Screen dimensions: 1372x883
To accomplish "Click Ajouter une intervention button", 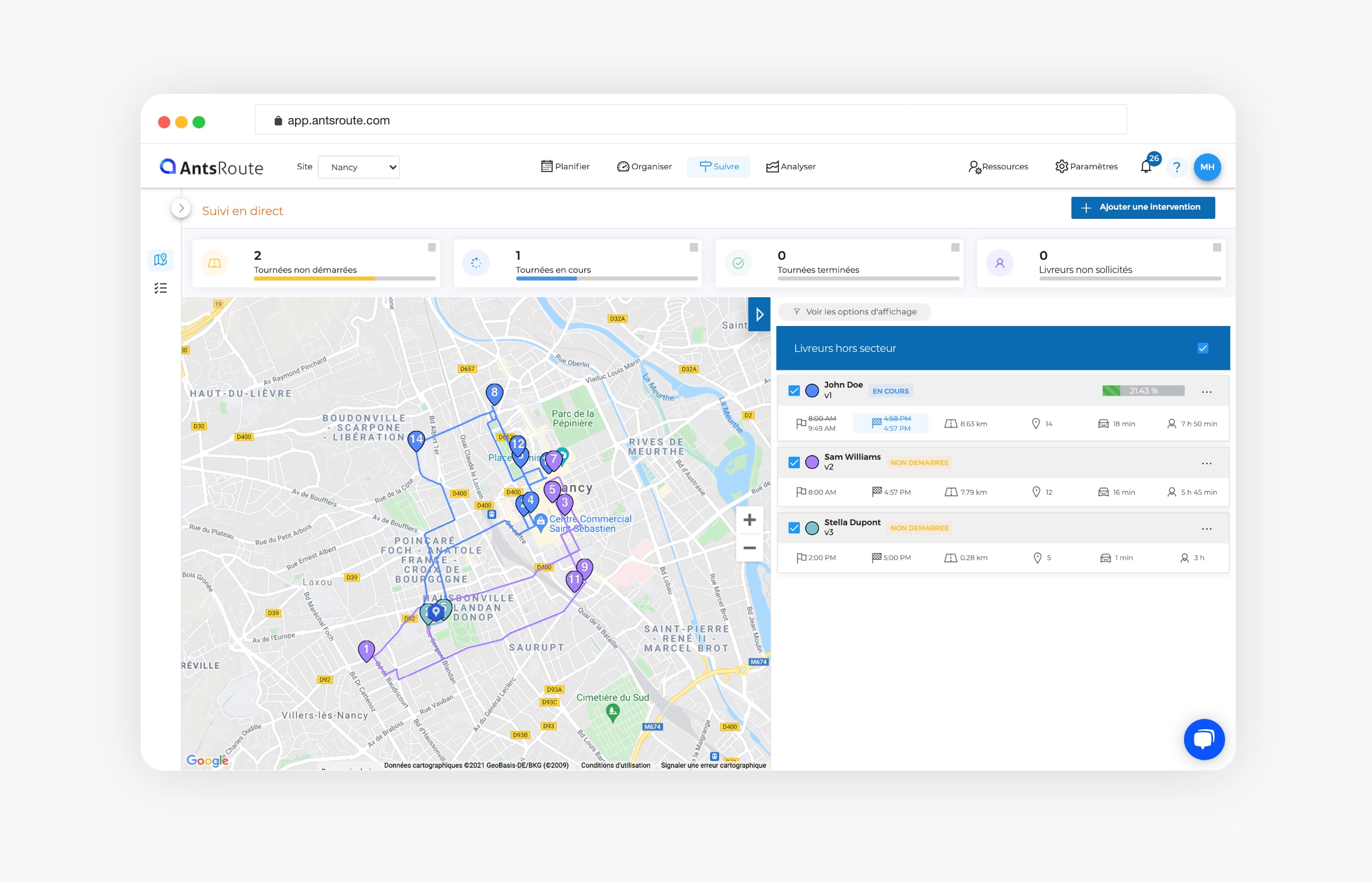I will 1143,207.
